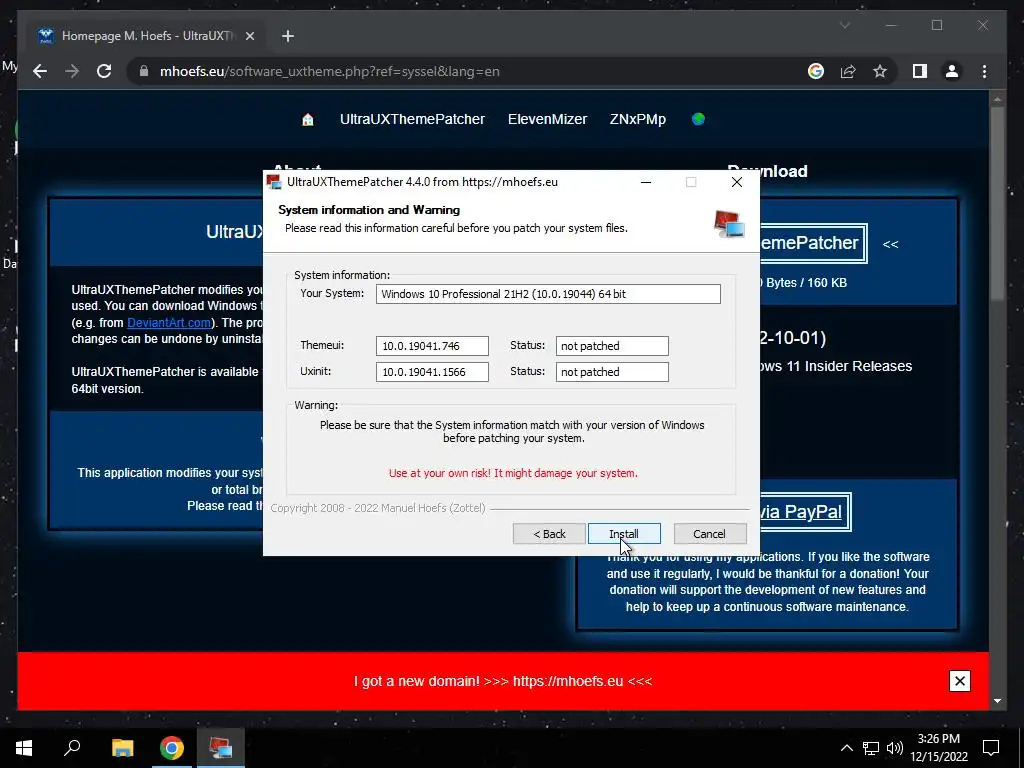Show hidden system tray icons
Image resolution: width=1024 pixels, height=768 pixels.
[846, 748]
